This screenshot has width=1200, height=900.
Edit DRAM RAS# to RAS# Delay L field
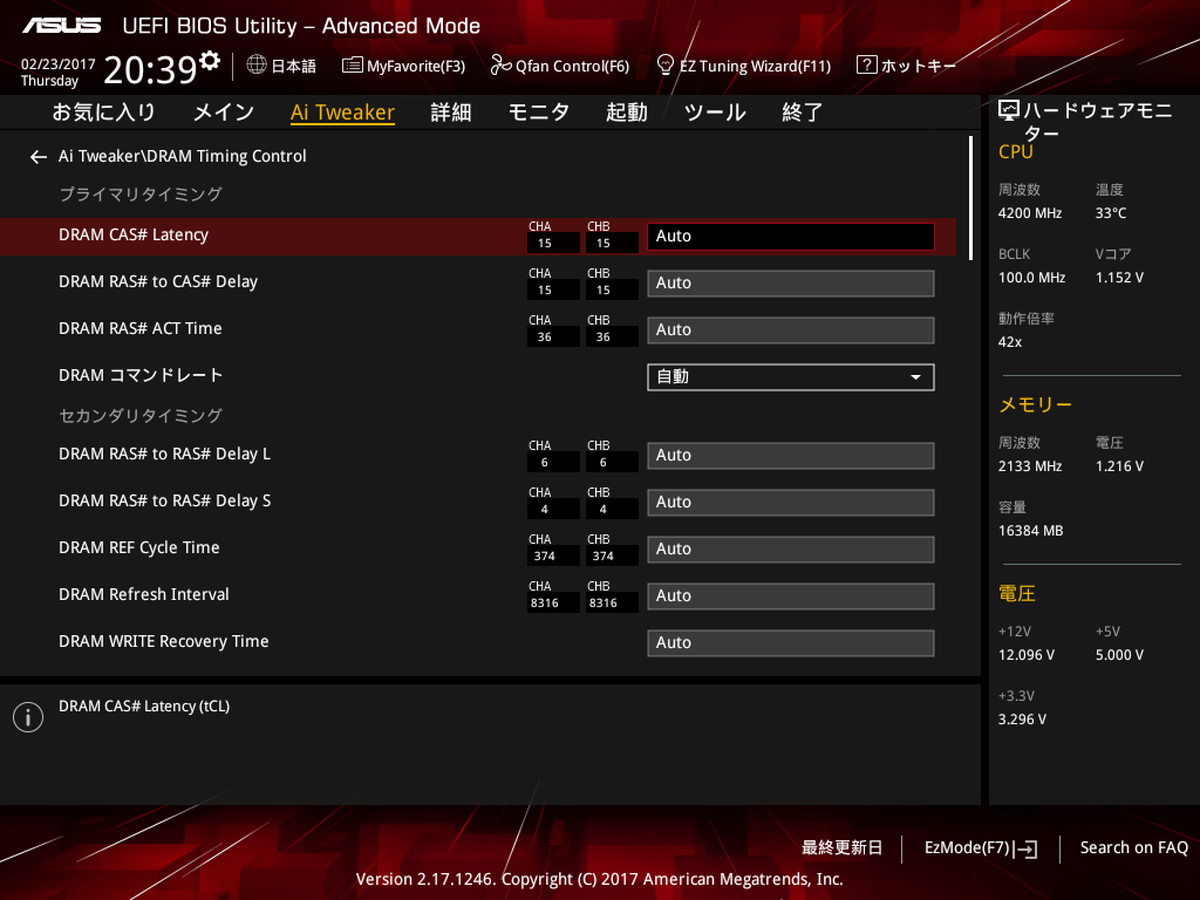(791, 455)
